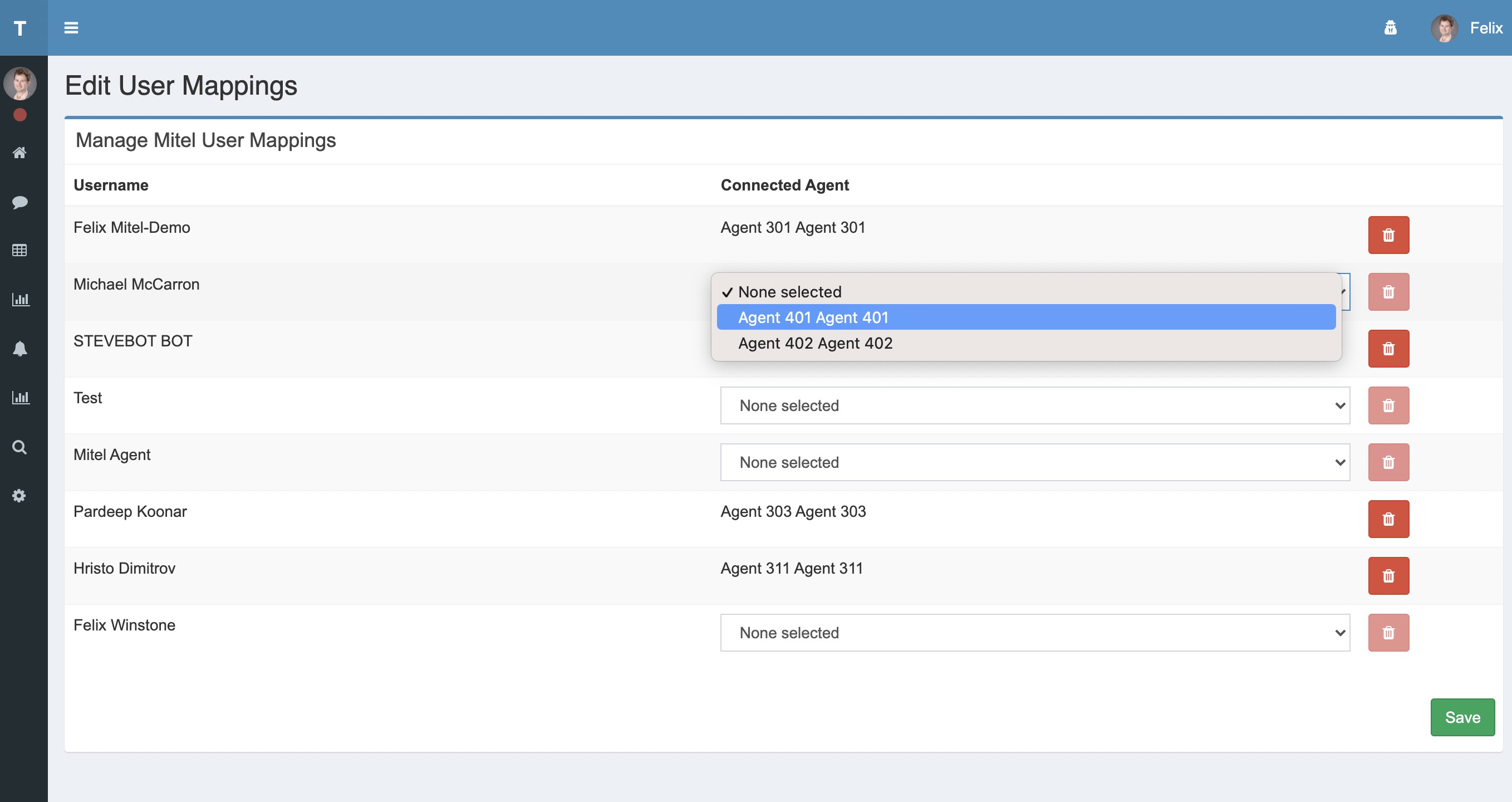Open the upper bar chart sidebar icon

(x=20, y=300)
